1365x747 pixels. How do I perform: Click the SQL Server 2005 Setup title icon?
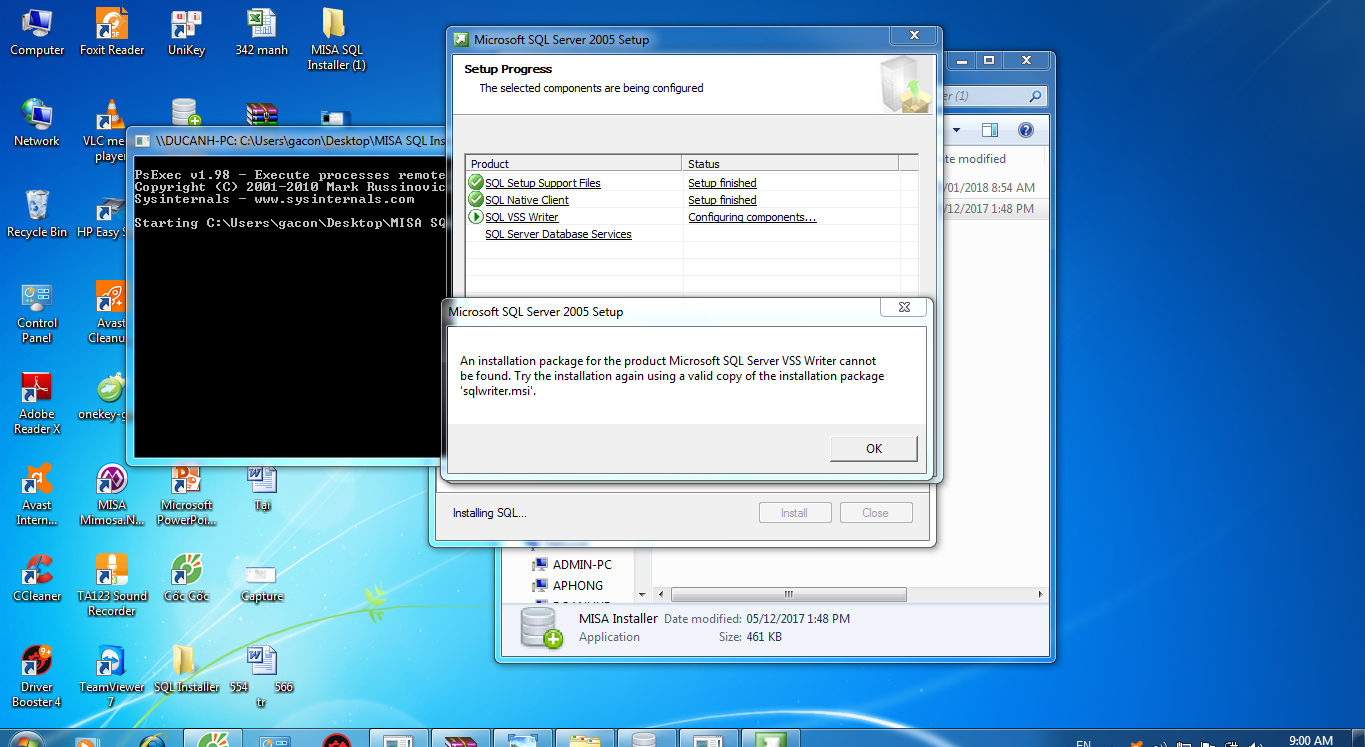click(461, 40)
